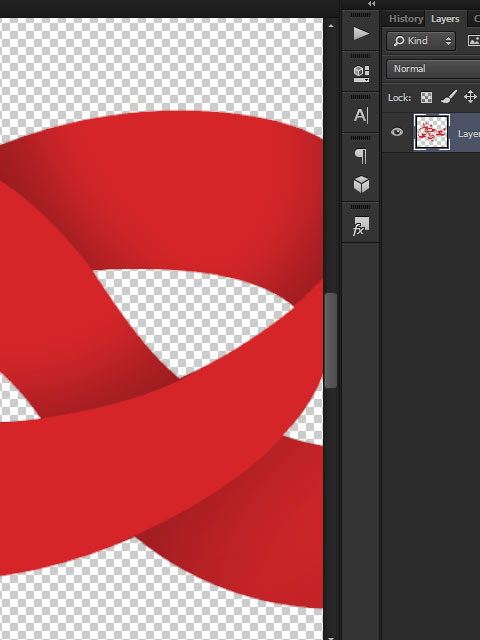
Task: Switch to the History tab
Action: [406, 19]
